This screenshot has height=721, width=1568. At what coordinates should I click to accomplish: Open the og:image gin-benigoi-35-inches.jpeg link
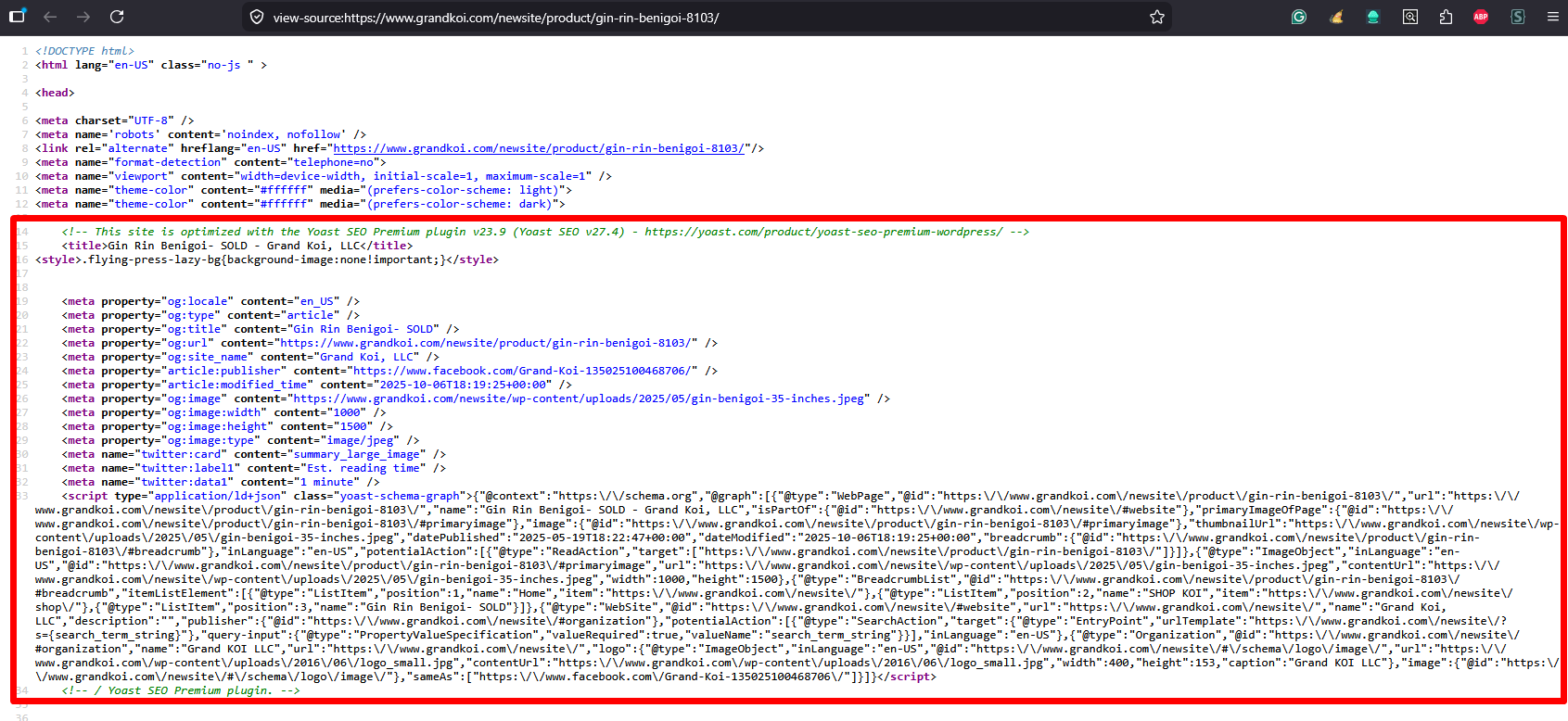coord(581,398)
